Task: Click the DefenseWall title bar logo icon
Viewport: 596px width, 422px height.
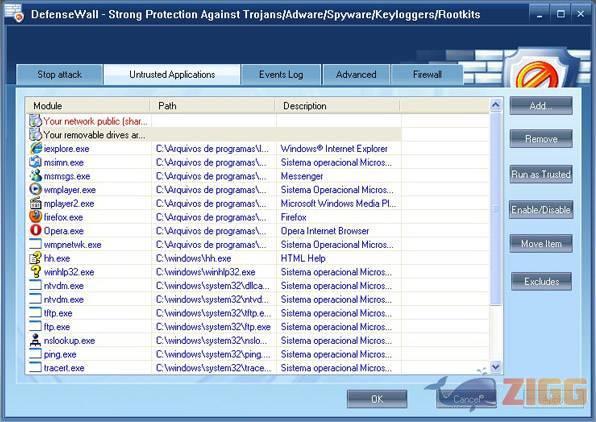Action: pyautogui.click(x=14, y=13)
